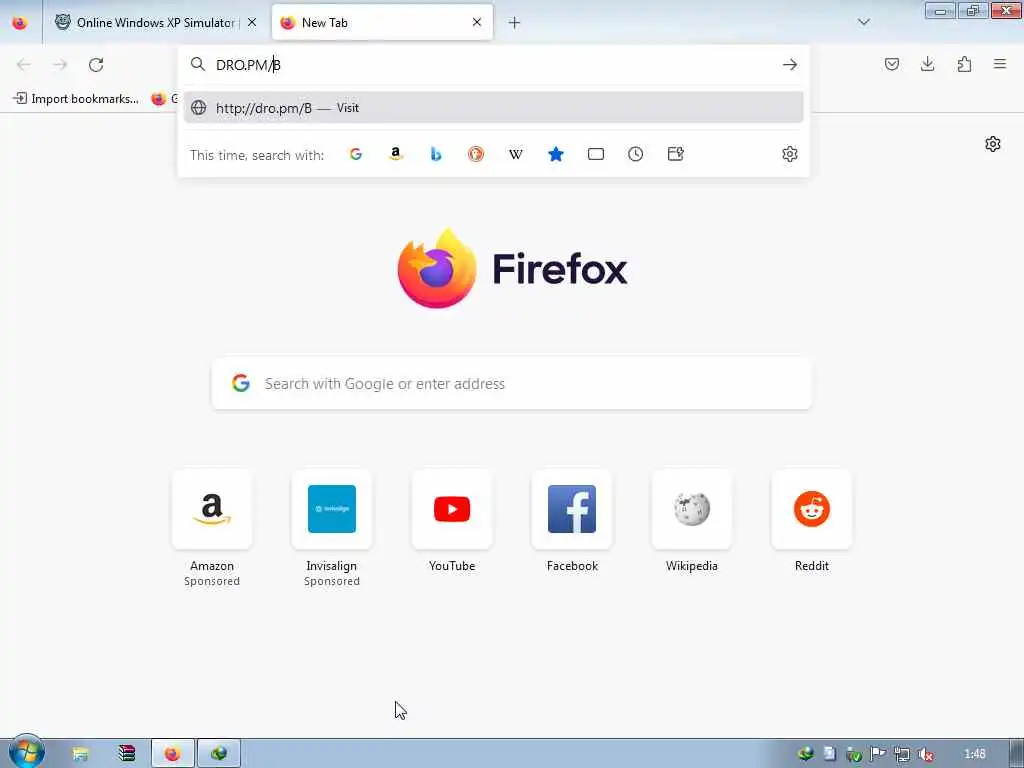Search this time with Bing icon
This screenshot has width=1024, height=768.
[436, 154]
